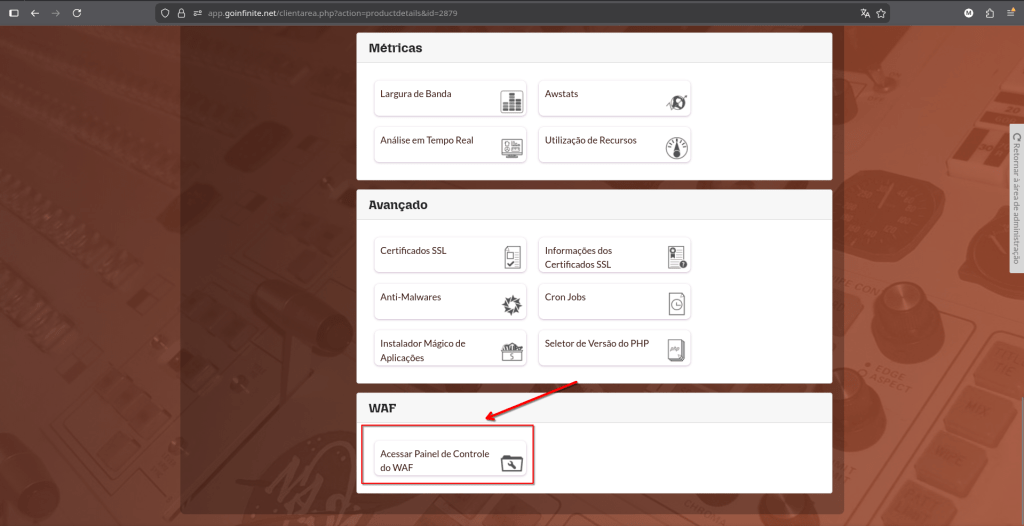The image size is (1024, 526).
Task: Open Instalador Mágico de Aplicações store icon
Action: point(511,351)
